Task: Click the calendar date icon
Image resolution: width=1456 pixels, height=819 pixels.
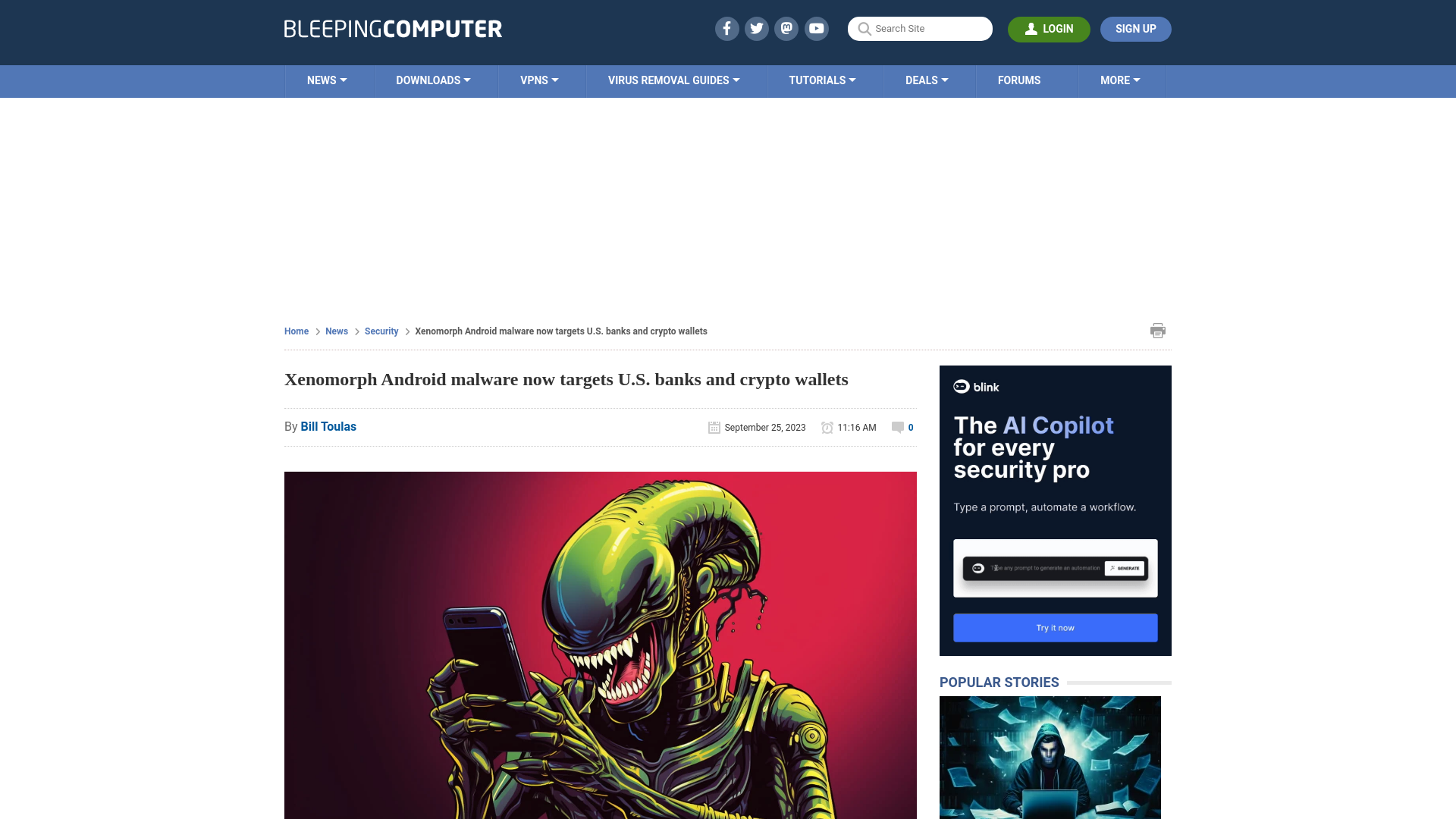Action: (x=714, y=427)
